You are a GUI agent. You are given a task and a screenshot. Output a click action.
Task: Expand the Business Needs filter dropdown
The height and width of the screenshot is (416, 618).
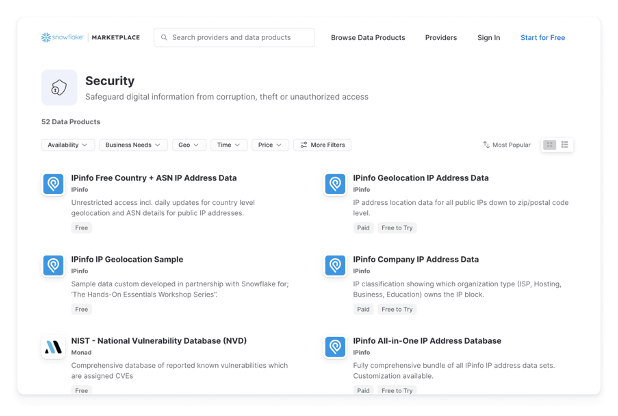click(133, 145)
